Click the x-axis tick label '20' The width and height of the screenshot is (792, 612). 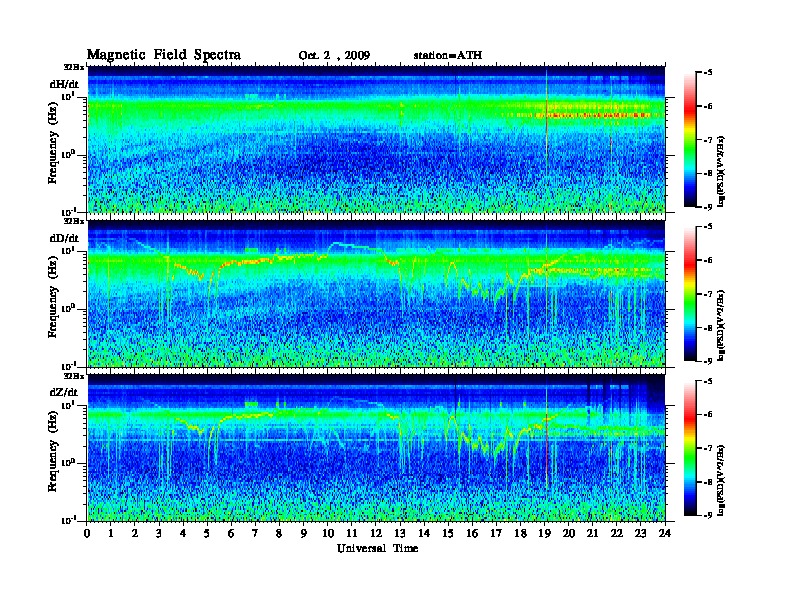(569, 533)
